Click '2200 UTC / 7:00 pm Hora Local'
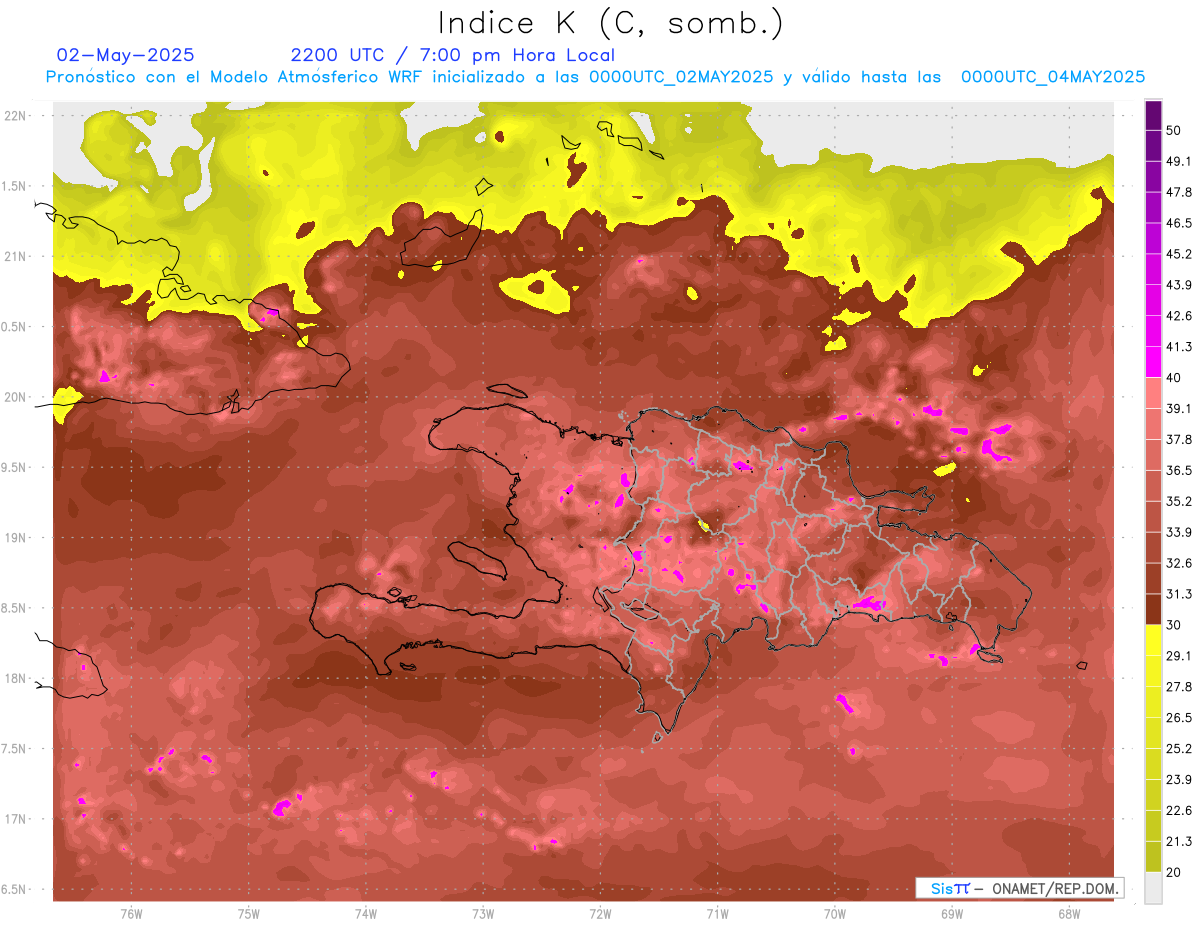1200x927 pixels. coord(453,55)
